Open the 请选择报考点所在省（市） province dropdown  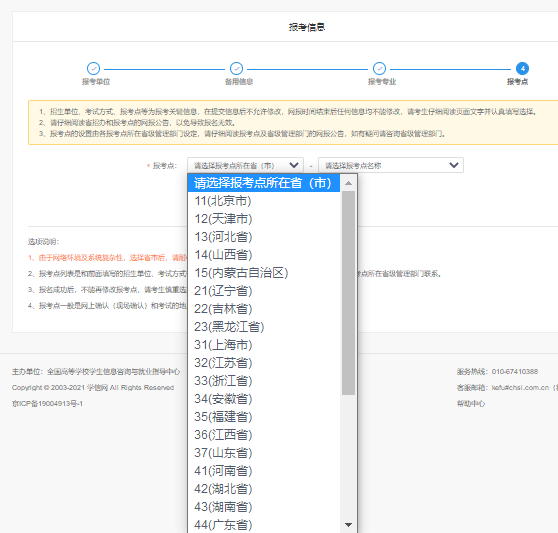click(x=245, y=165)
